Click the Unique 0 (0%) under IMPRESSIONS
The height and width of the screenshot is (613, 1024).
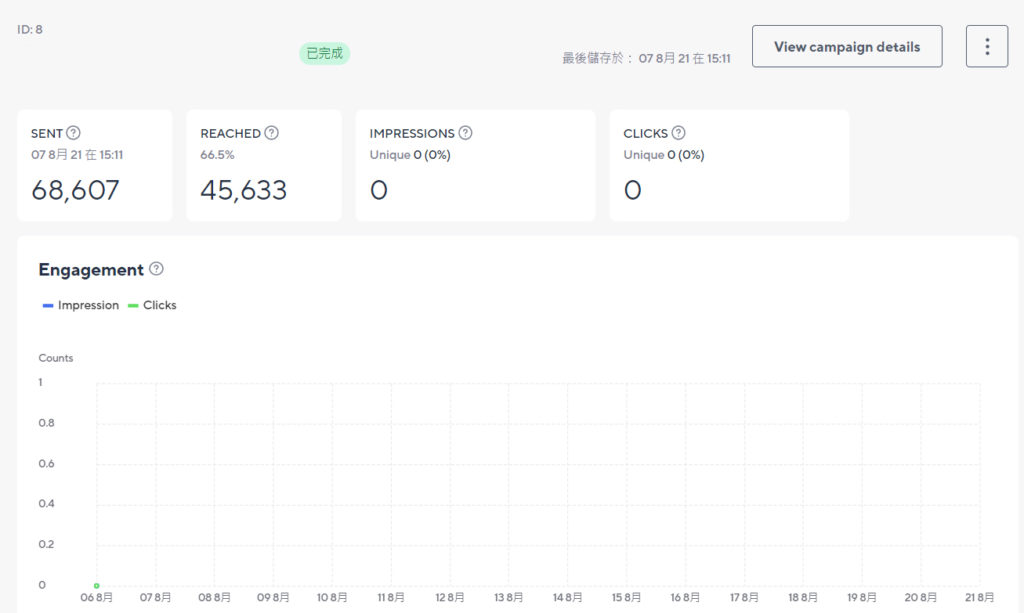(x=410, y=155)
